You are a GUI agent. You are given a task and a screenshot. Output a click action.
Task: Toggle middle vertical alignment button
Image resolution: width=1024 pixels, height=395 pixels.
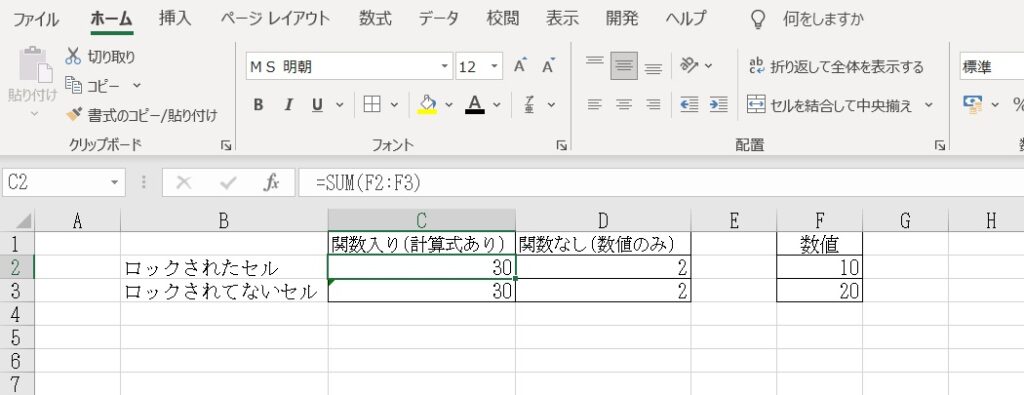(x=624, y=66)
